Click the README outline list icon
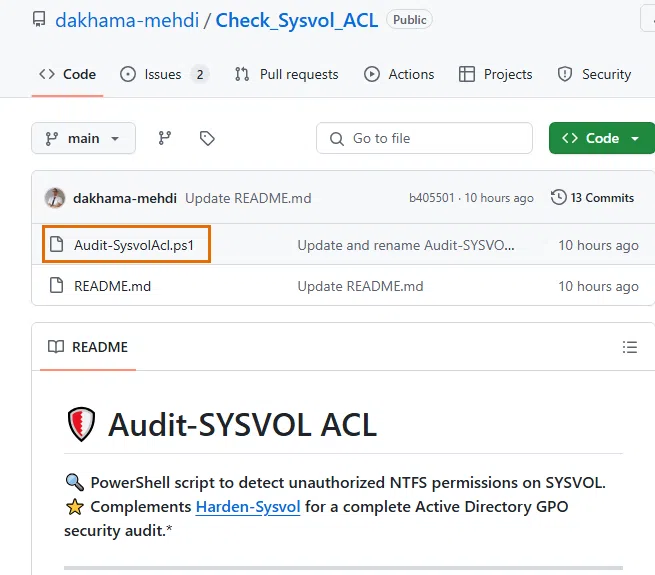 pyautogui.click(x=629, y=347)
